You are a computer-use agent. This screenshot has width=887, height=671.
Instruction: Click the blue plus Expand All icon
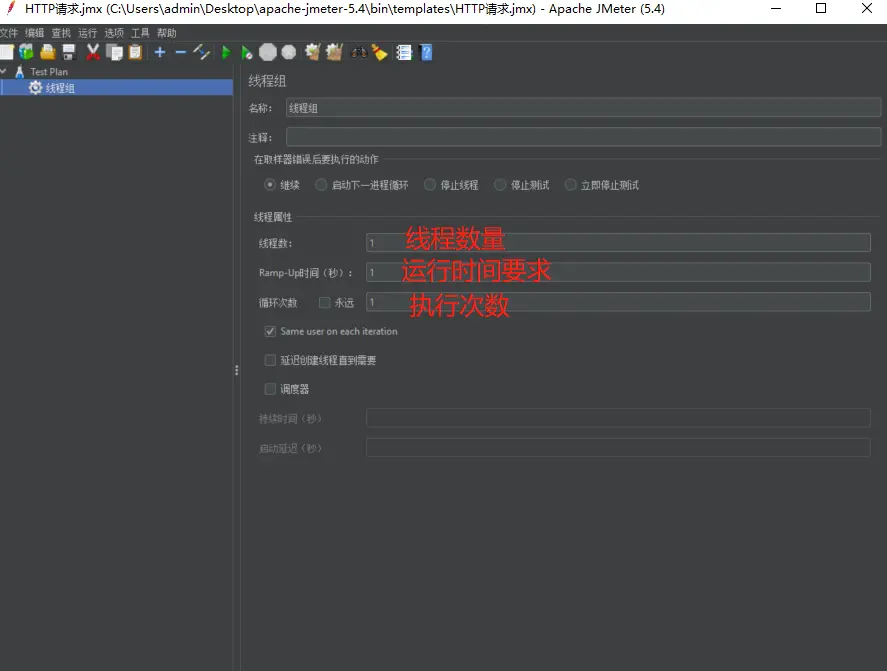point(160,52)
